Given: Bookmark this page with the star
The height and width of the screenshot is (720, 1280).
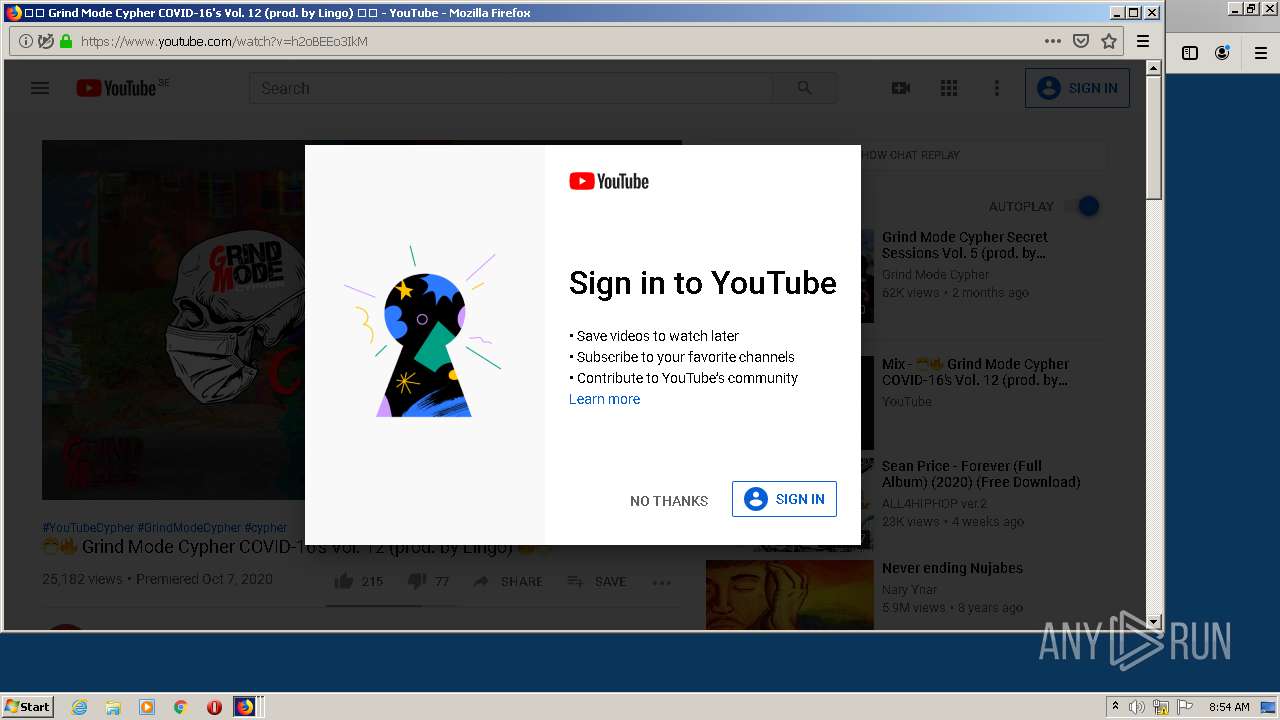Looking at the screenshot, I should click(1109, 41).
